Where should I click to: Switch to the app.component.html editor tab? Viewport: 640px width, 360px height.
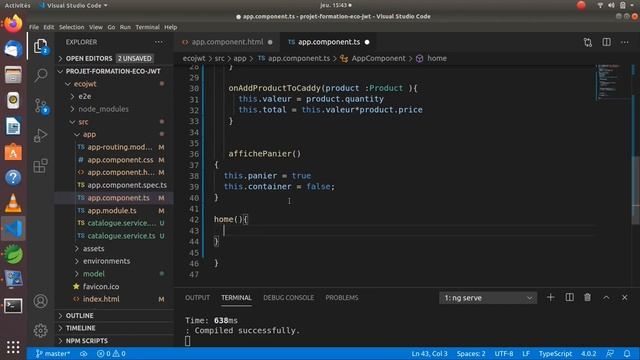click(227, 42)
